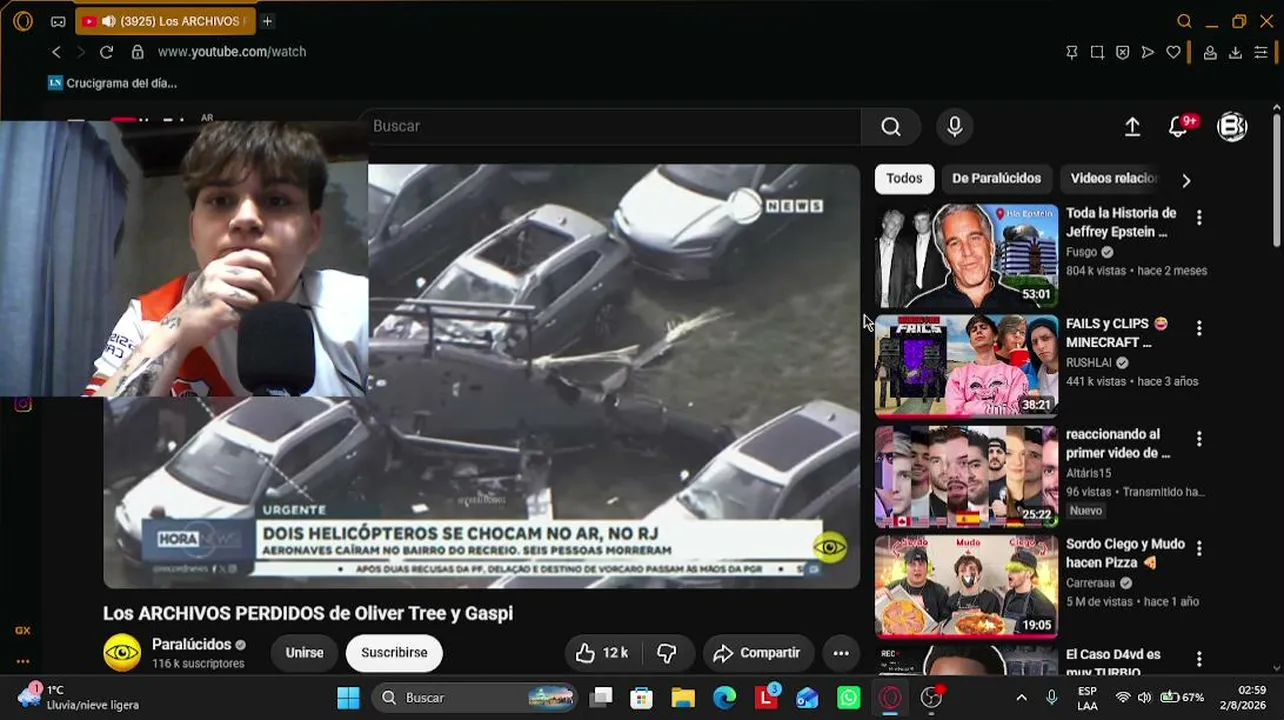Click the YouTube Buscar search field
1284x720 pixels.
pos(610,126)
